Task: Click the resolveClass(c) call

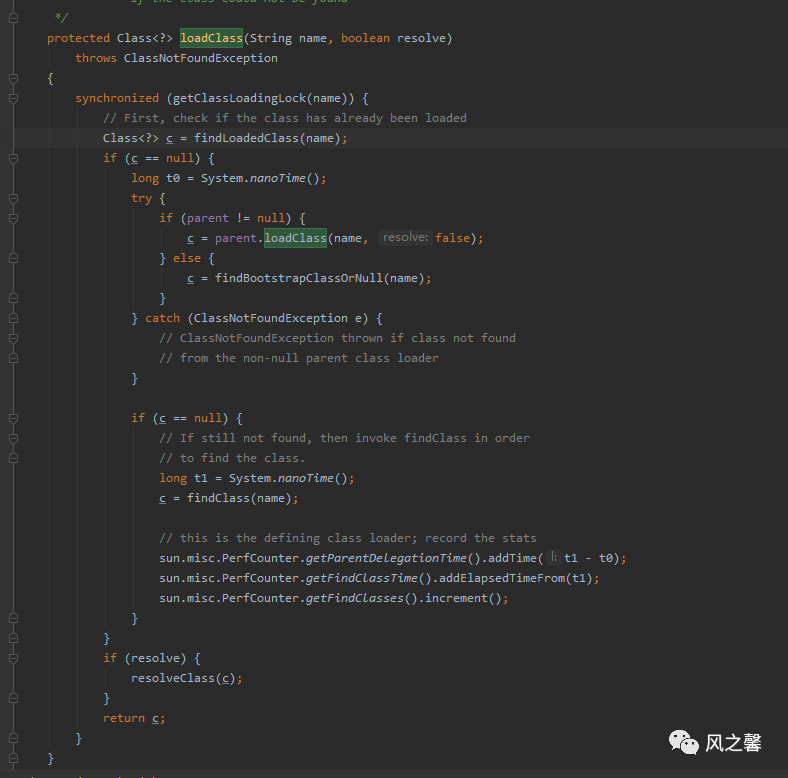Action: pyautogui.click(x=183, y=678)
